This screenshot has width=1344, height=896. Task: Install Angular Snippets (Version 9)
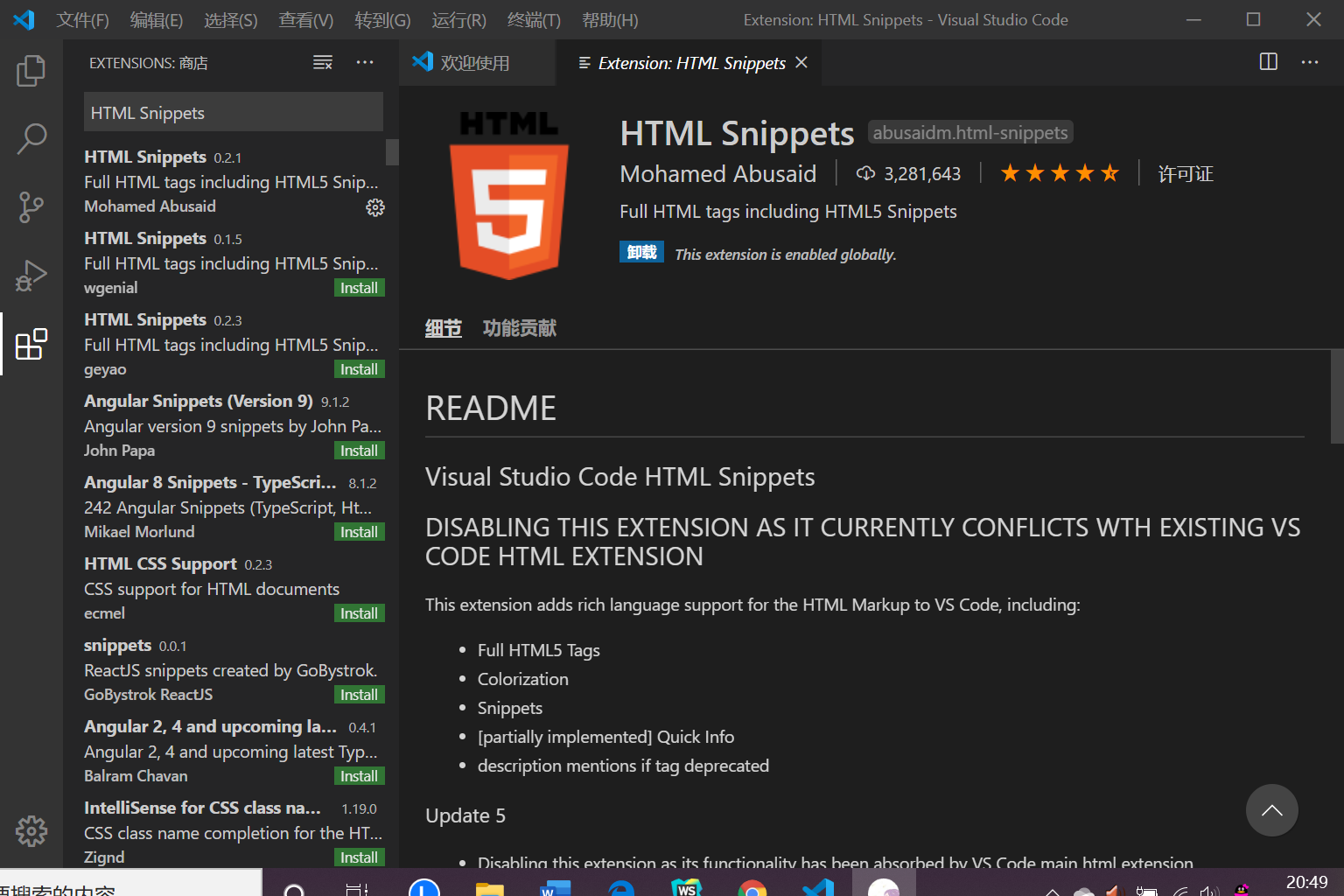pos(360,451)
